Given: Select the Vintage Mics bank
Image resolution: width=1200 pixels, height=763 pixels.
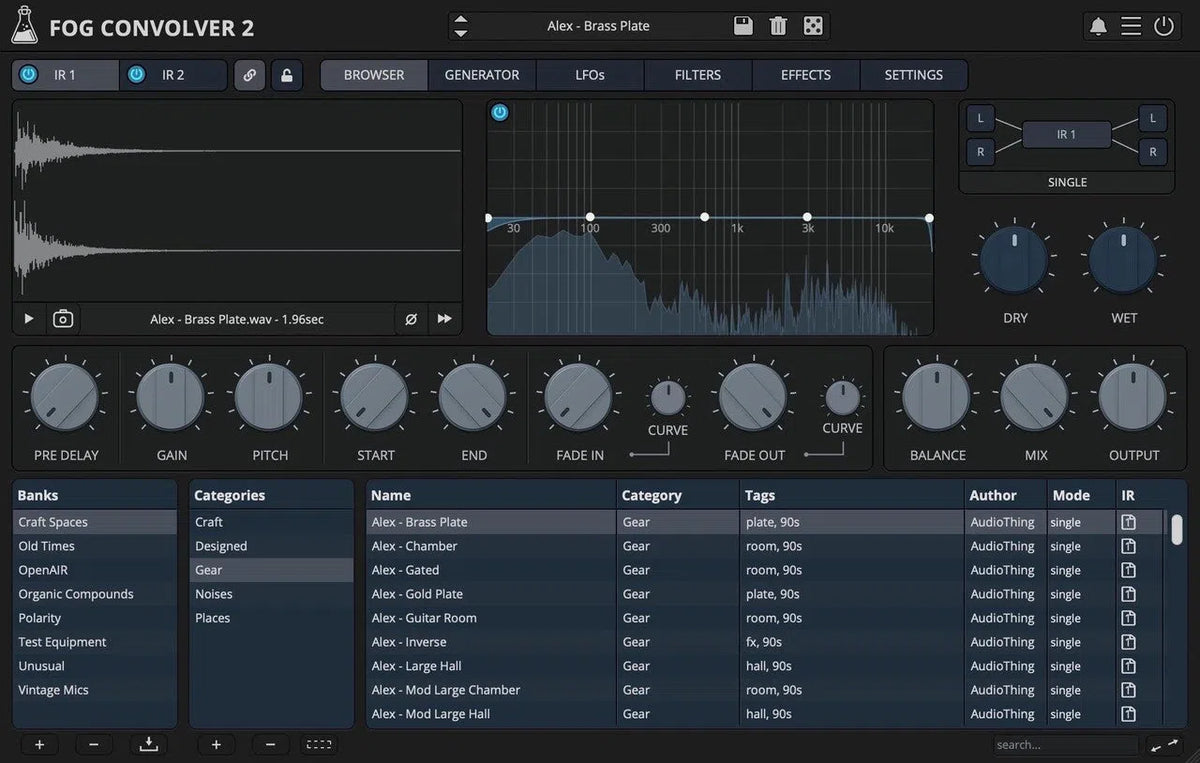Looking at the screenshot, I should click(x=53, y=689).
